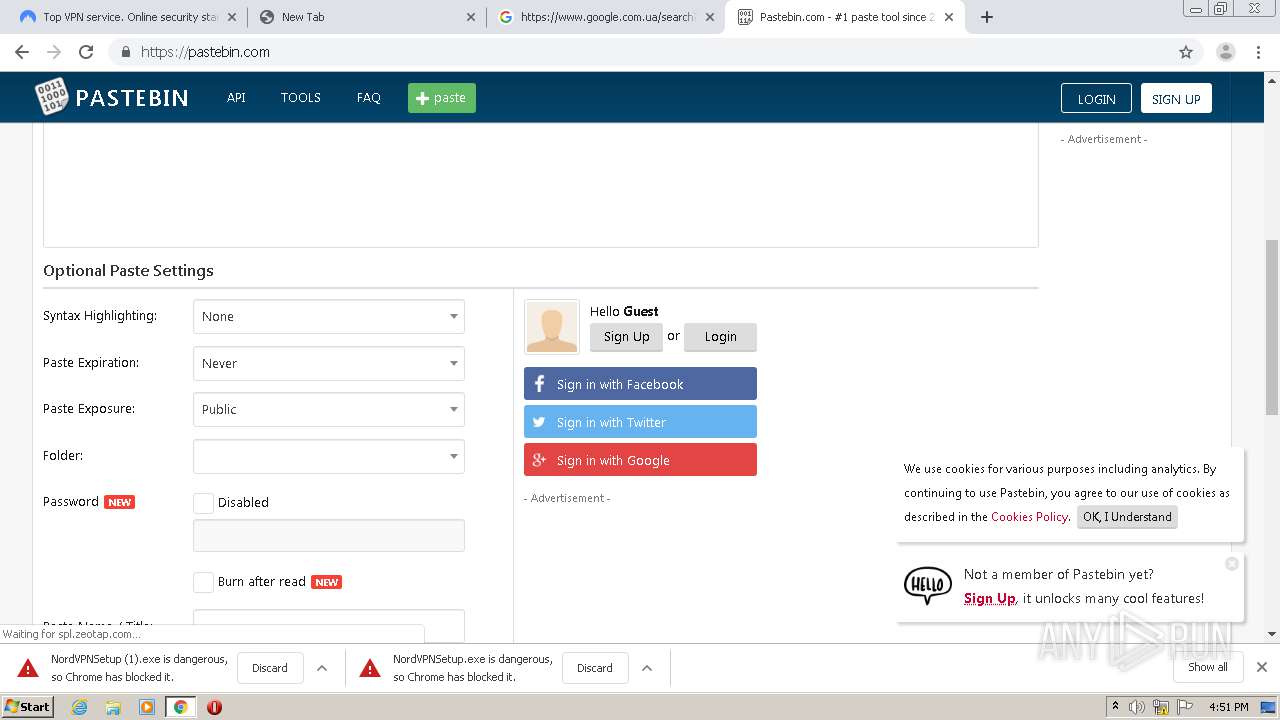This screenshot has height=720, width=1280.
Task: Click the paste text area
Action: click(540, 185)
